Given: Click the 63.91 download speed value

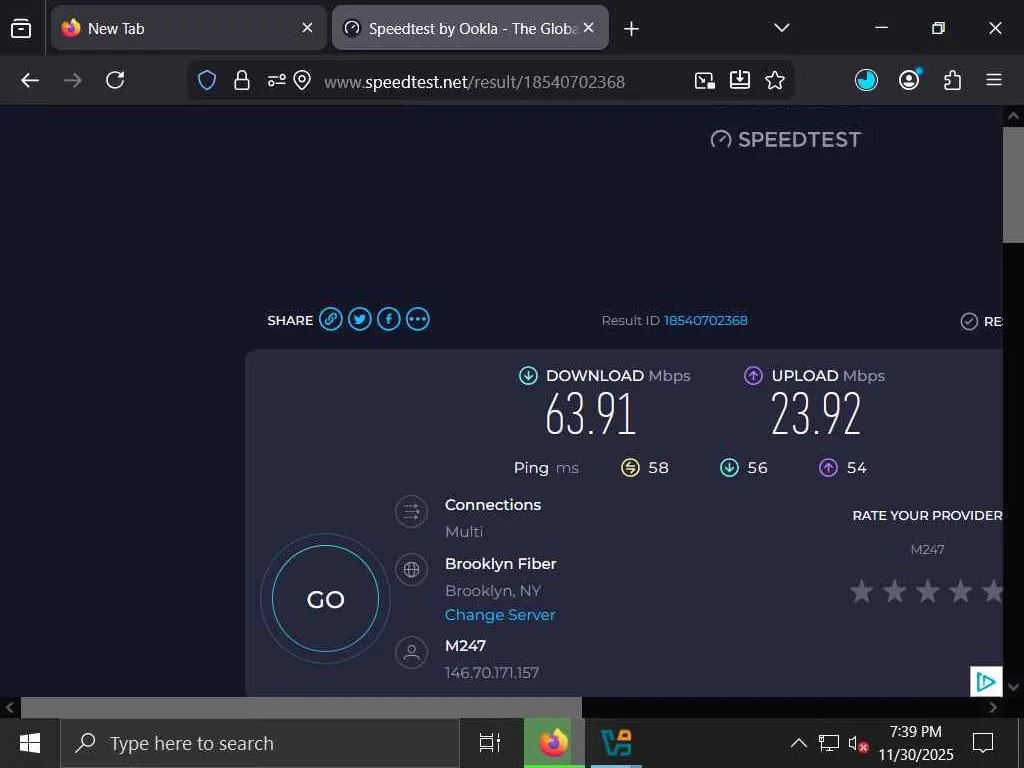Looking at the screenshot, I should click(590, 413).
